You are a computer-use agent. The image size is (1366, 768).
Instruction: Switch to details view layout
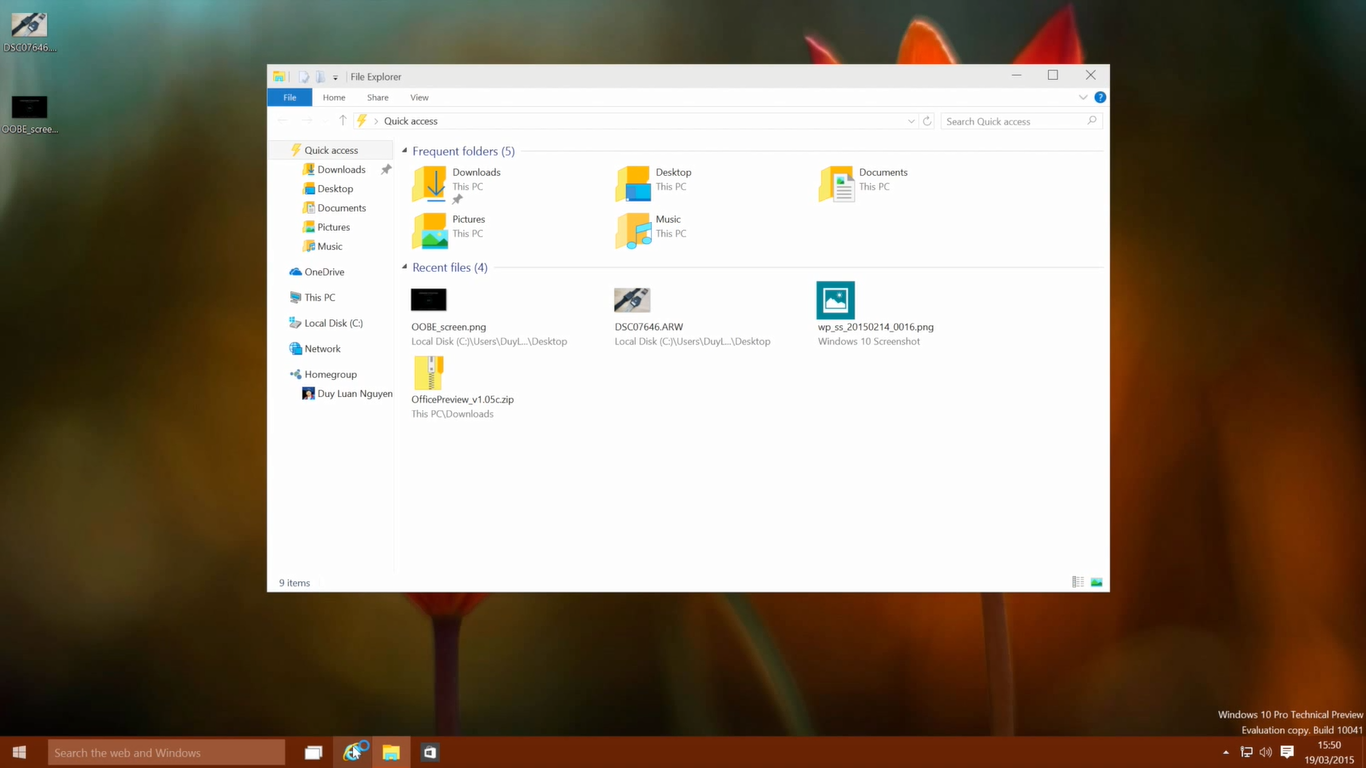tap(1078, 582)
